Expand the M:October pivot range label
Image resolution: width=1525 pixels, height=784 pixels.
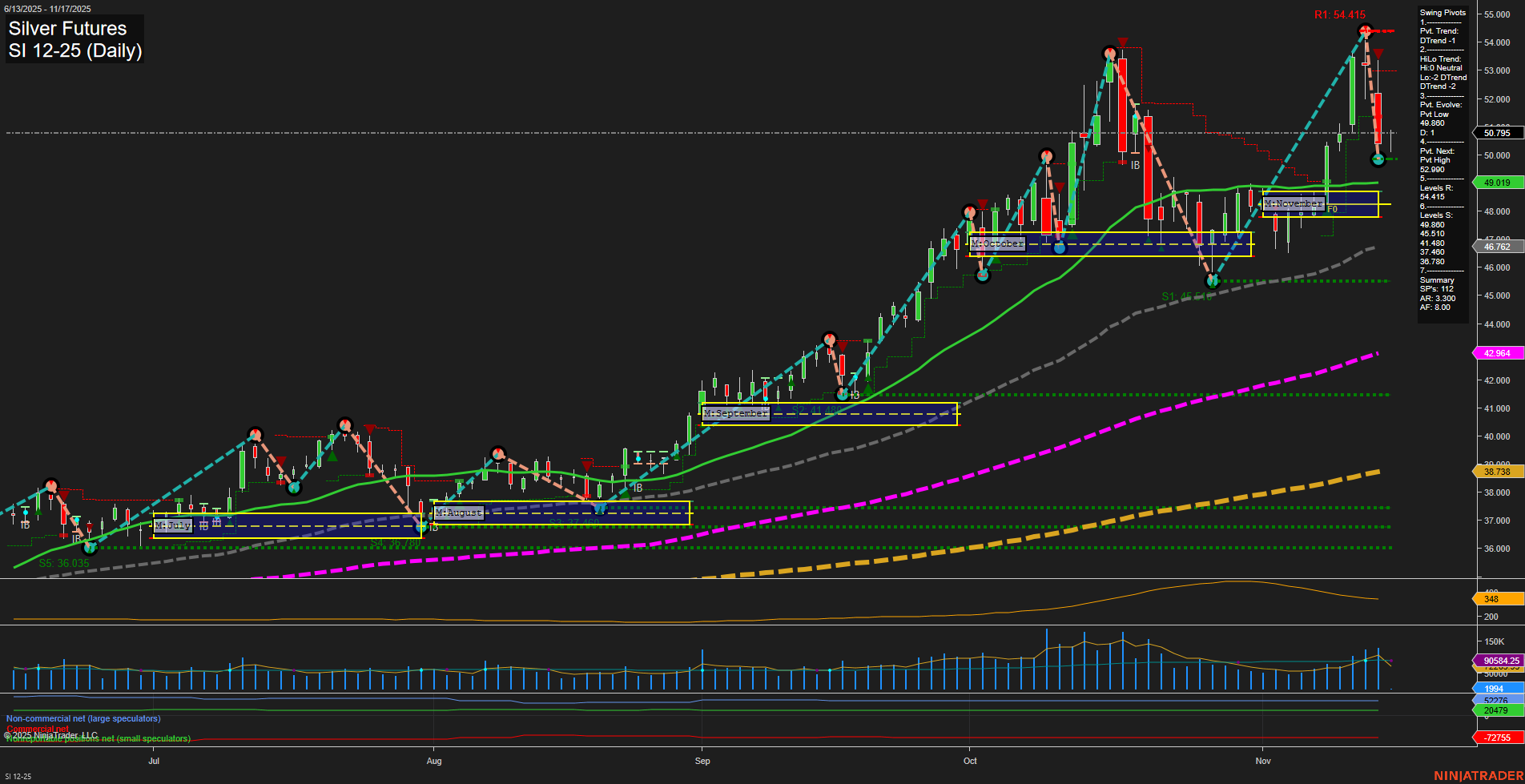(996, 243)
